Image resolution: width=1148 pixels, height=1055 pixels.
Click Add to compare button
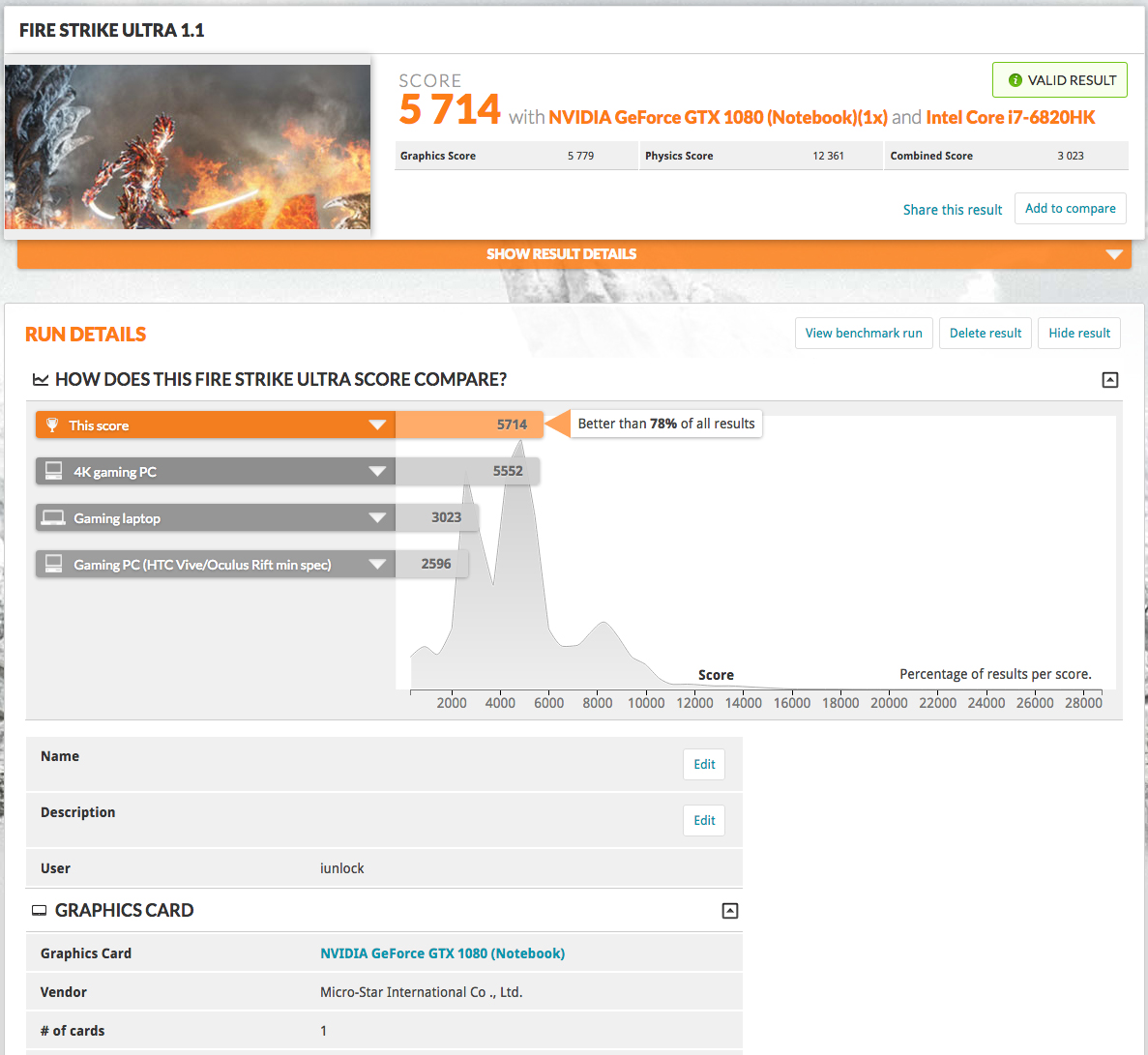[1070, 209]
